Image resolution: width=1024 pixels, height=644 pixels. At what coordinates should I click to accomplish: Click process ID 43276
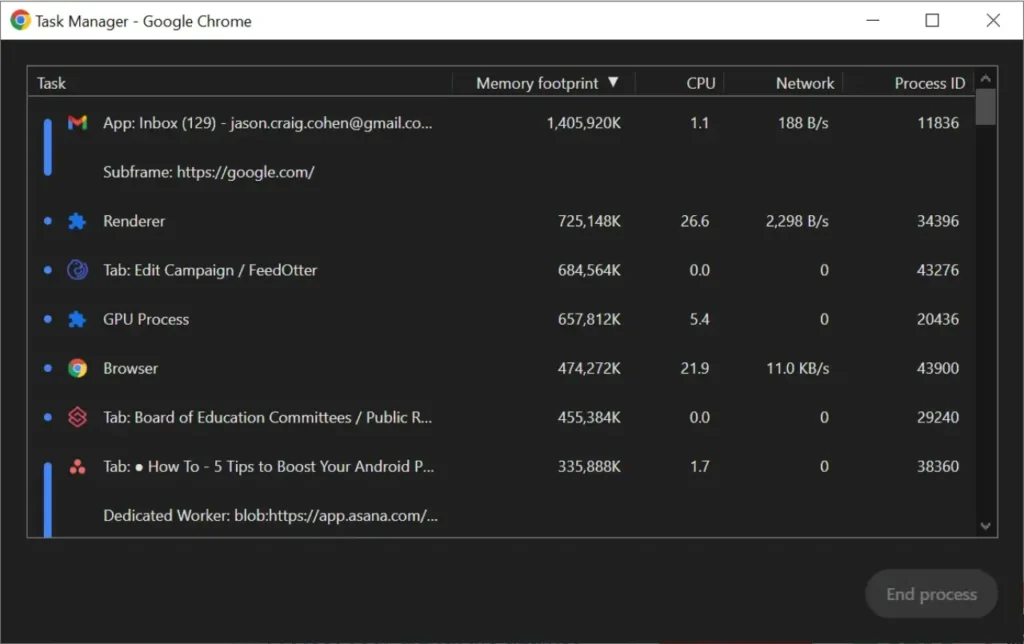(x=938, y=270)
